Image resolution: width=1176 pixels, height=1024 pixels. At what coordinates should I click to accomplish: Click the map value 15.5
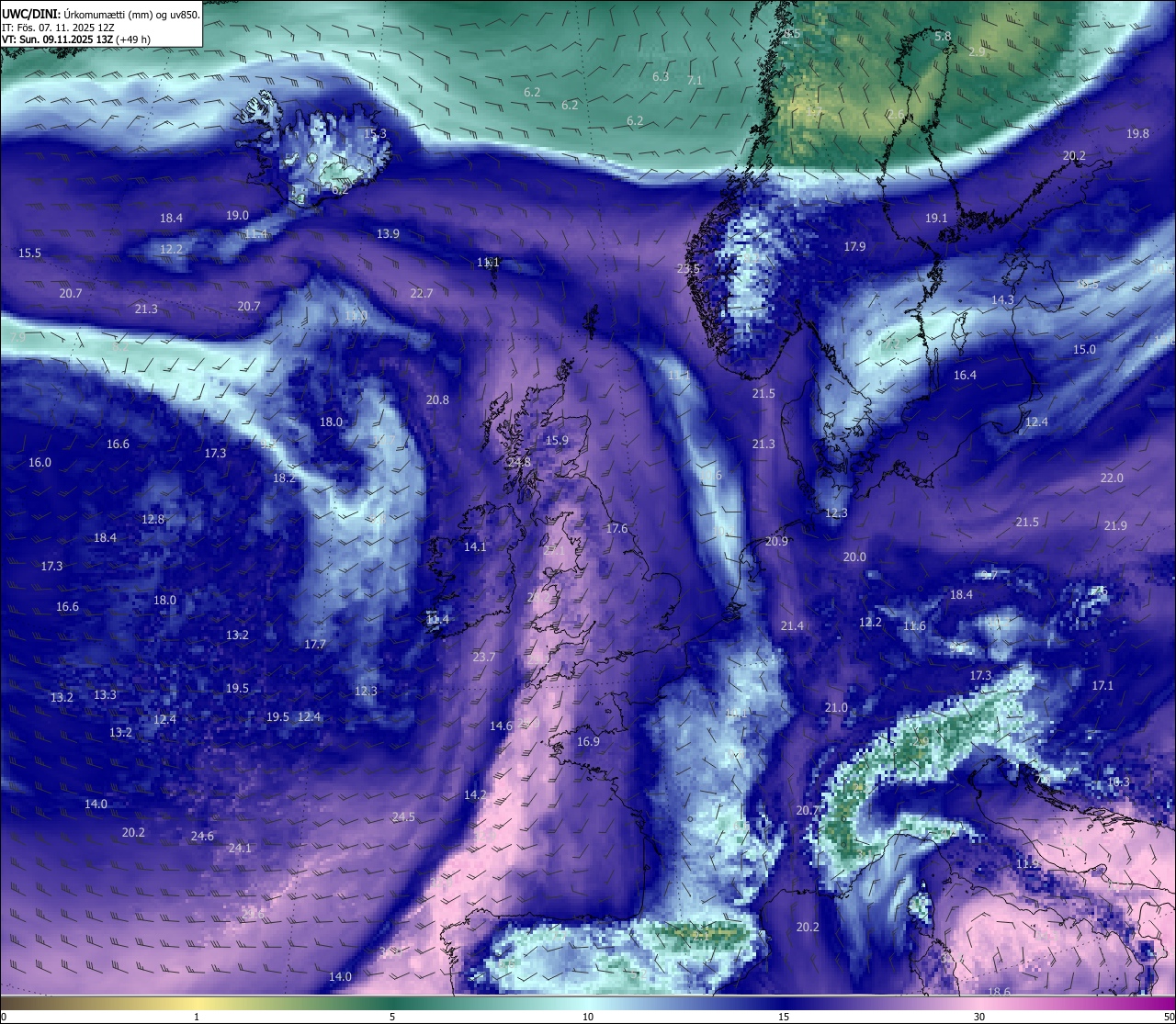tap(29, 253)
